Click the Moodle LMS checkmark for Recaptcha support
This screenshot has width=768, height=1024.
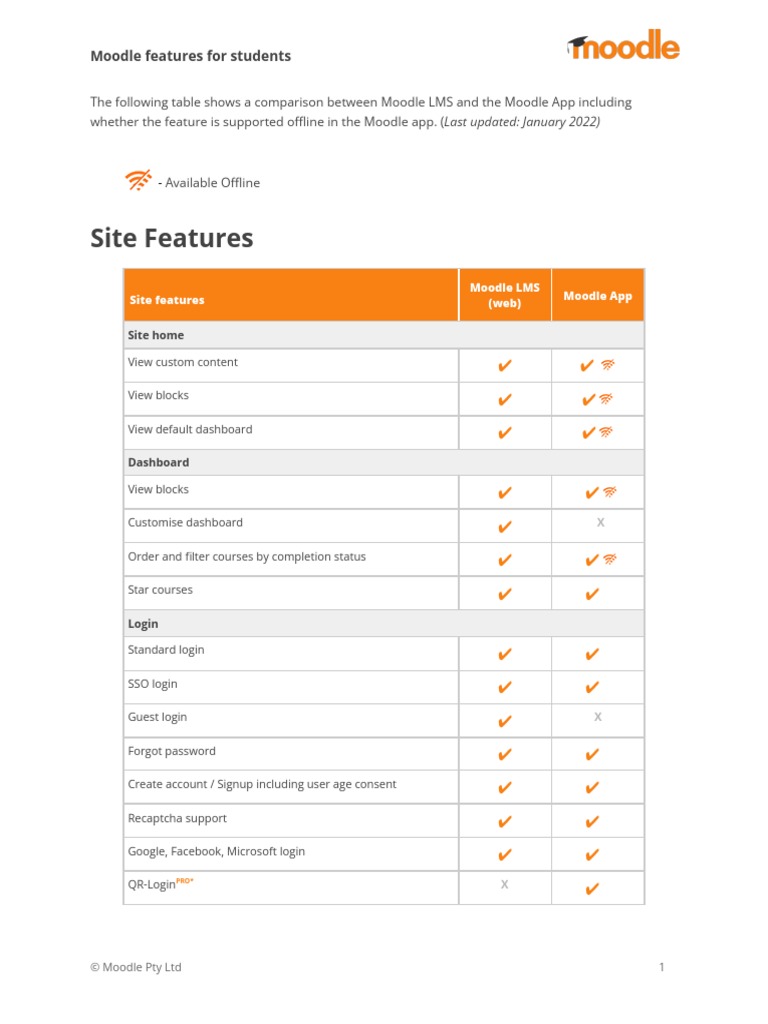(505, 822)
